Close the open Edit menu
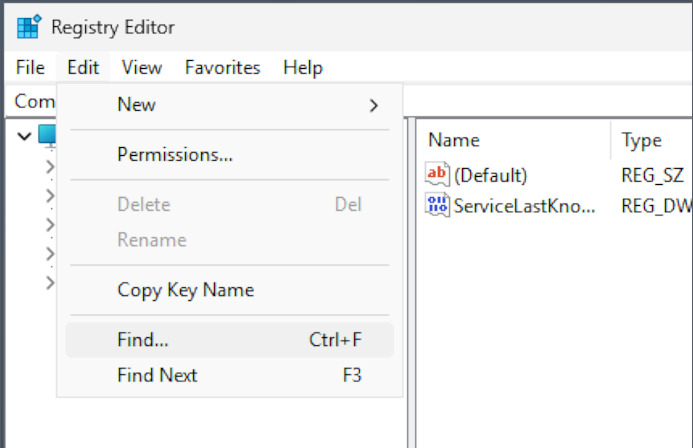693x448 pixels. click(x=83, y=68)
